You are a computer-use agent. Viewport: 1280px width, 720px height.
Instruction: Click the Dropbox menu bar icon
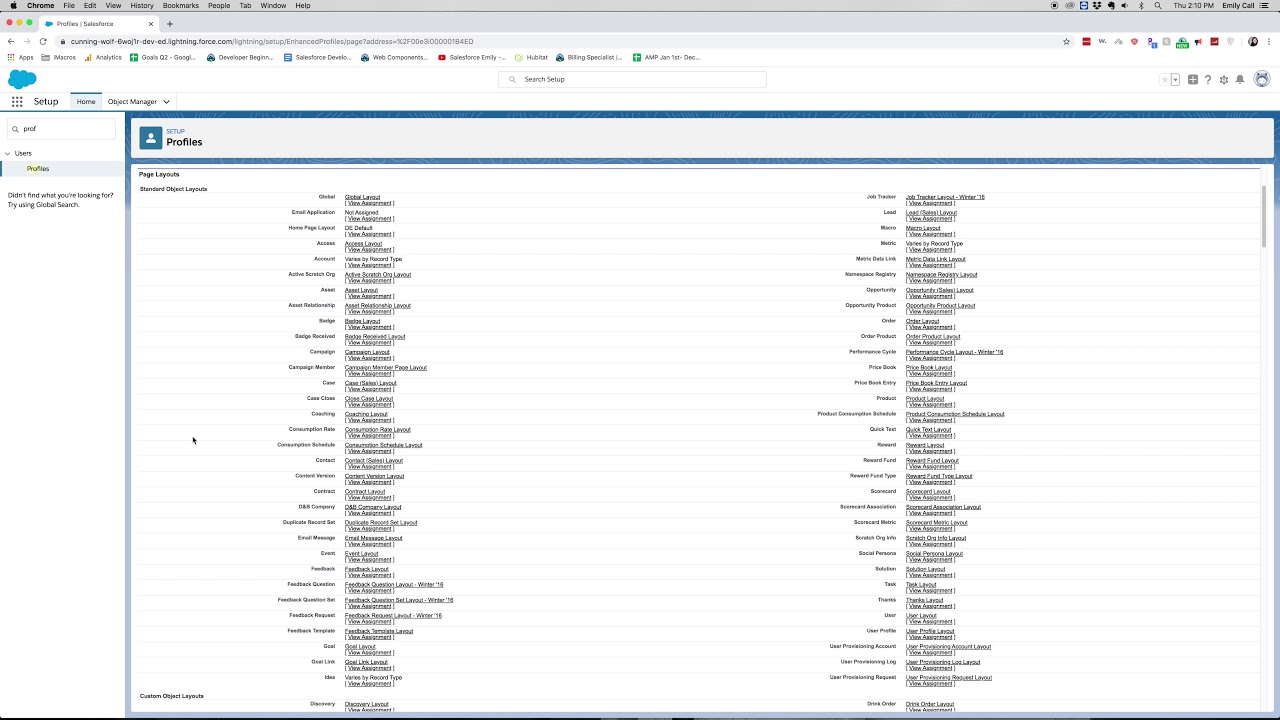(x=1097, y=5)
